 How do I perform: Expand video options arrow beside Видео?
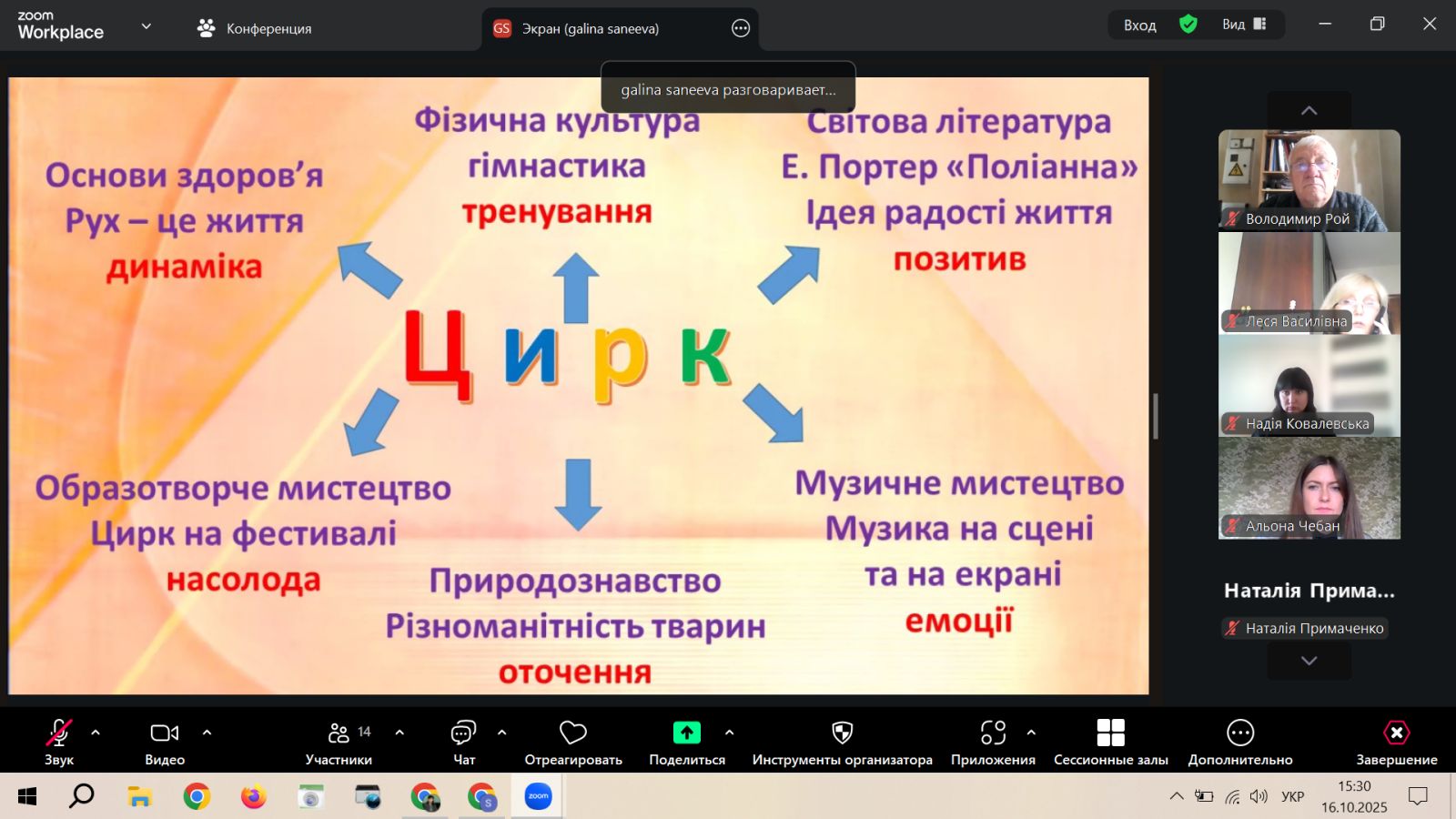pos(207,732)
